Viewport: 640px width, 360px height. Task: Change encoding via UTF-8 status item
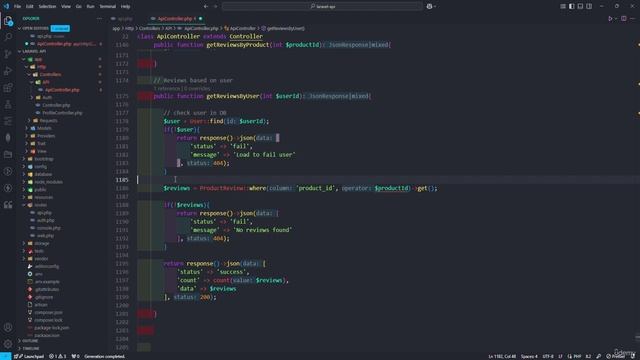click(548, 356)
